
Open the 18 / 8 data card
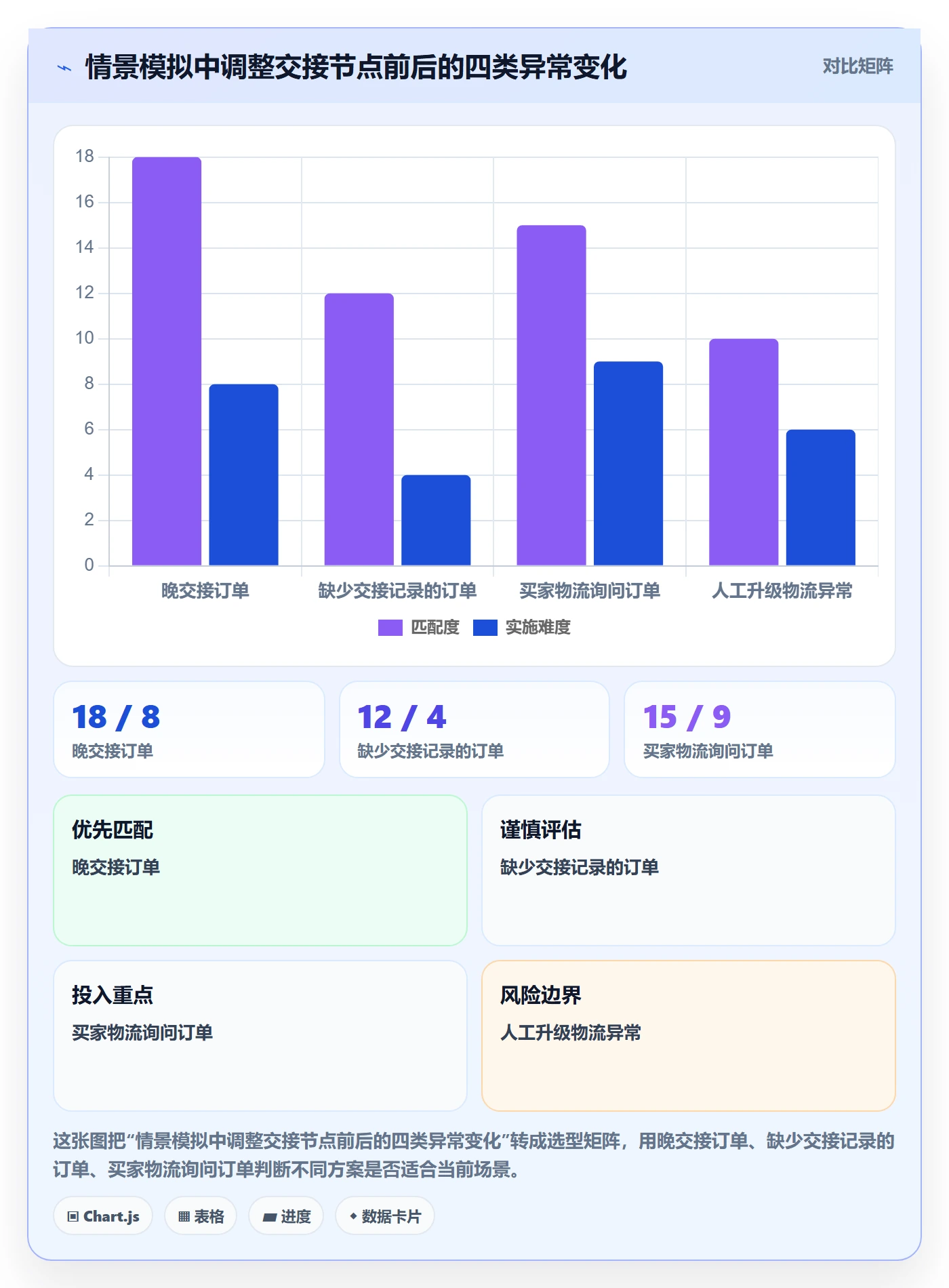[189, 729]
